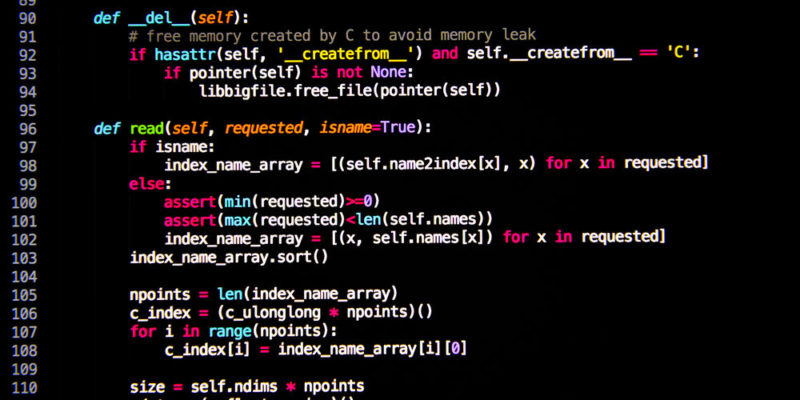Click the requested parameter in read signature
Viewport: 800px width, 400px height.
pos(263,129)
